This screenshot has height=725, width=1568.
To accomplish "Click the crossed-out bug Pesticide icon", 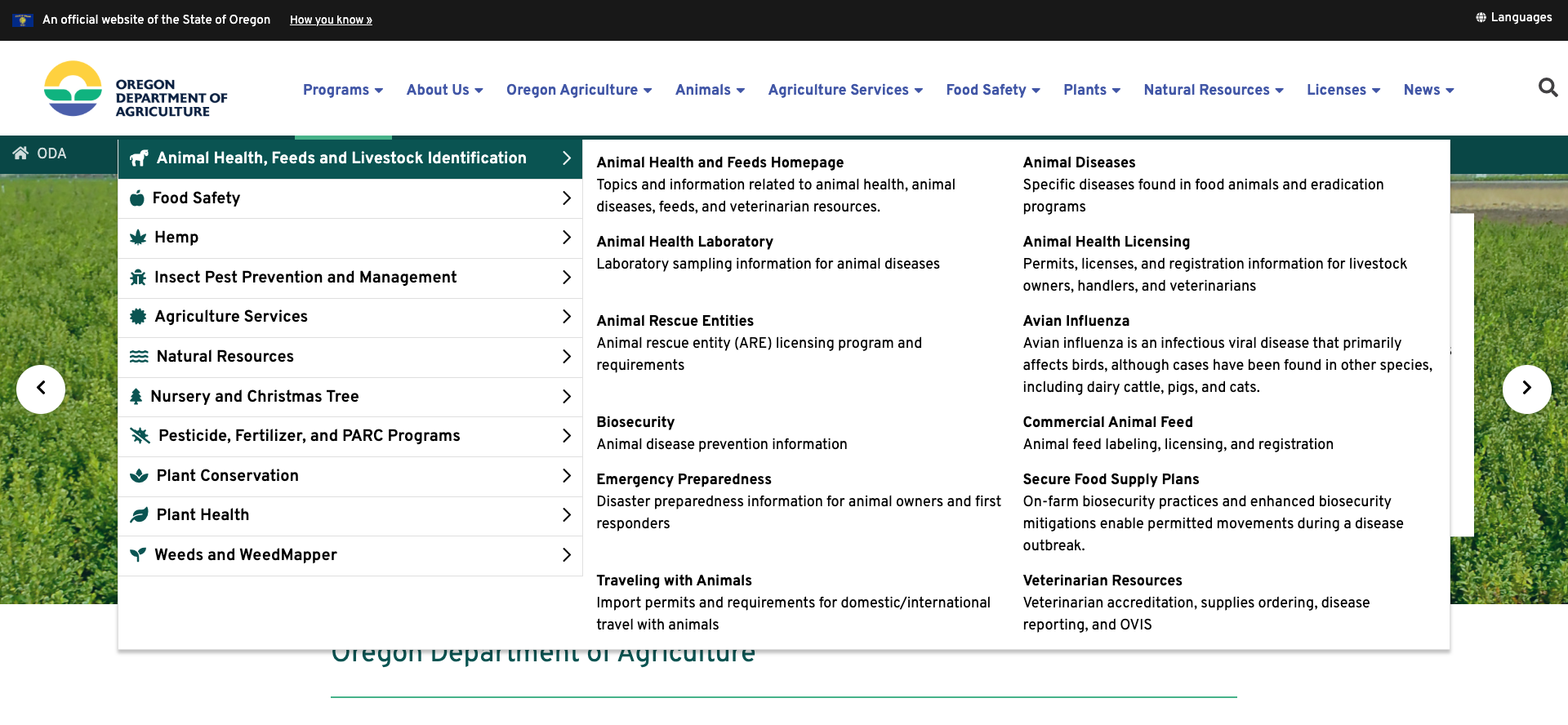I will [x=140, y=436].
